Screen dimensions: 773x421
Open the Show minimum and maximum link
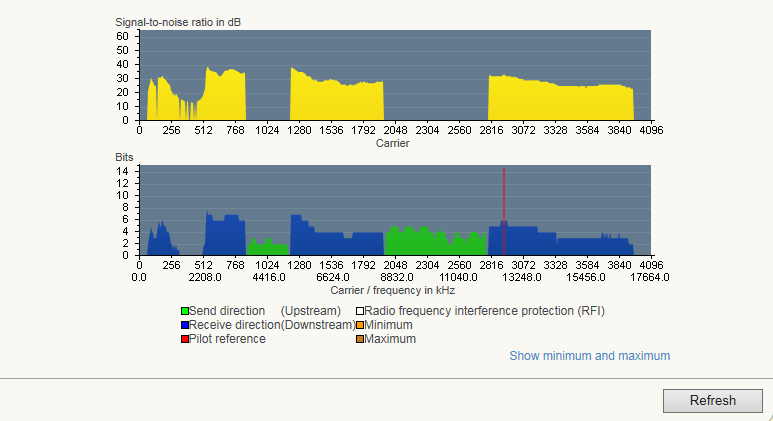589,356
